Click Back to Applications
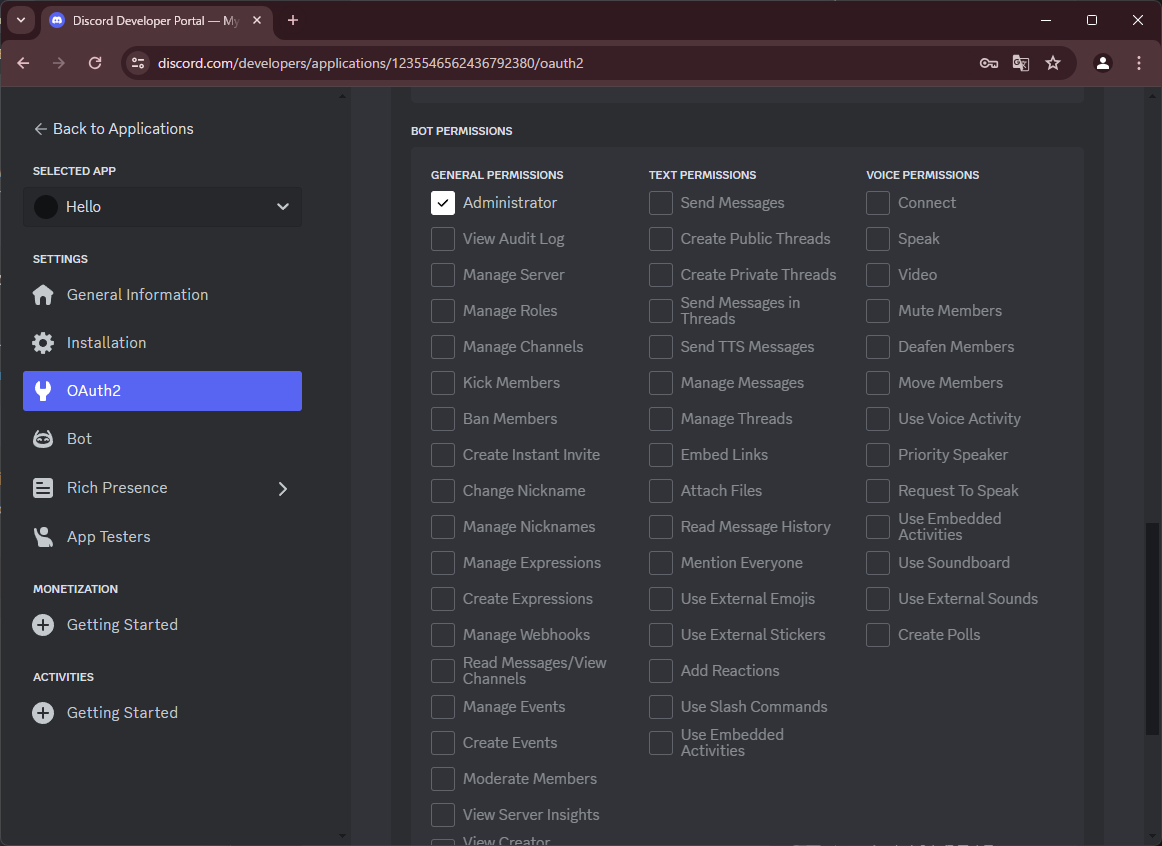This screenshot has height=846, width=1162. pyautogui.click(x=115, y=128)
